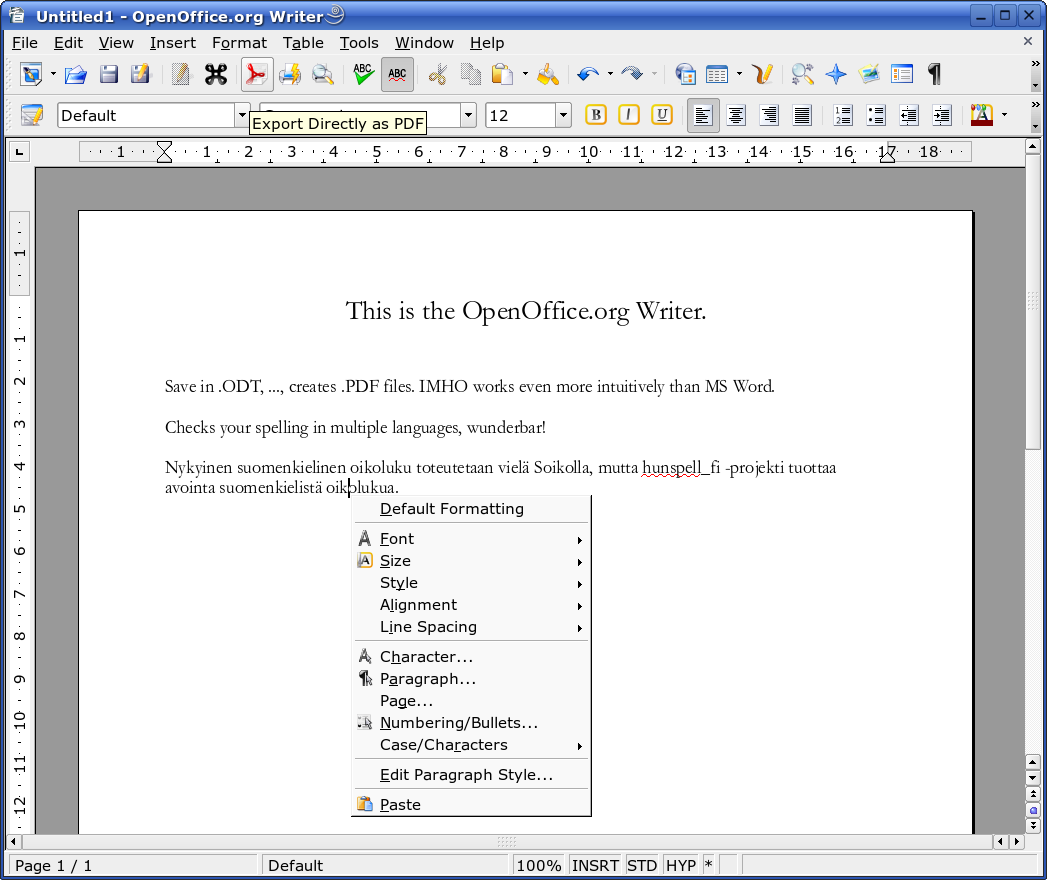The height and width of the screenshot is (880, 1047).
Task: Click the Font Color swatch icon
Action: (x=982, y=116)
